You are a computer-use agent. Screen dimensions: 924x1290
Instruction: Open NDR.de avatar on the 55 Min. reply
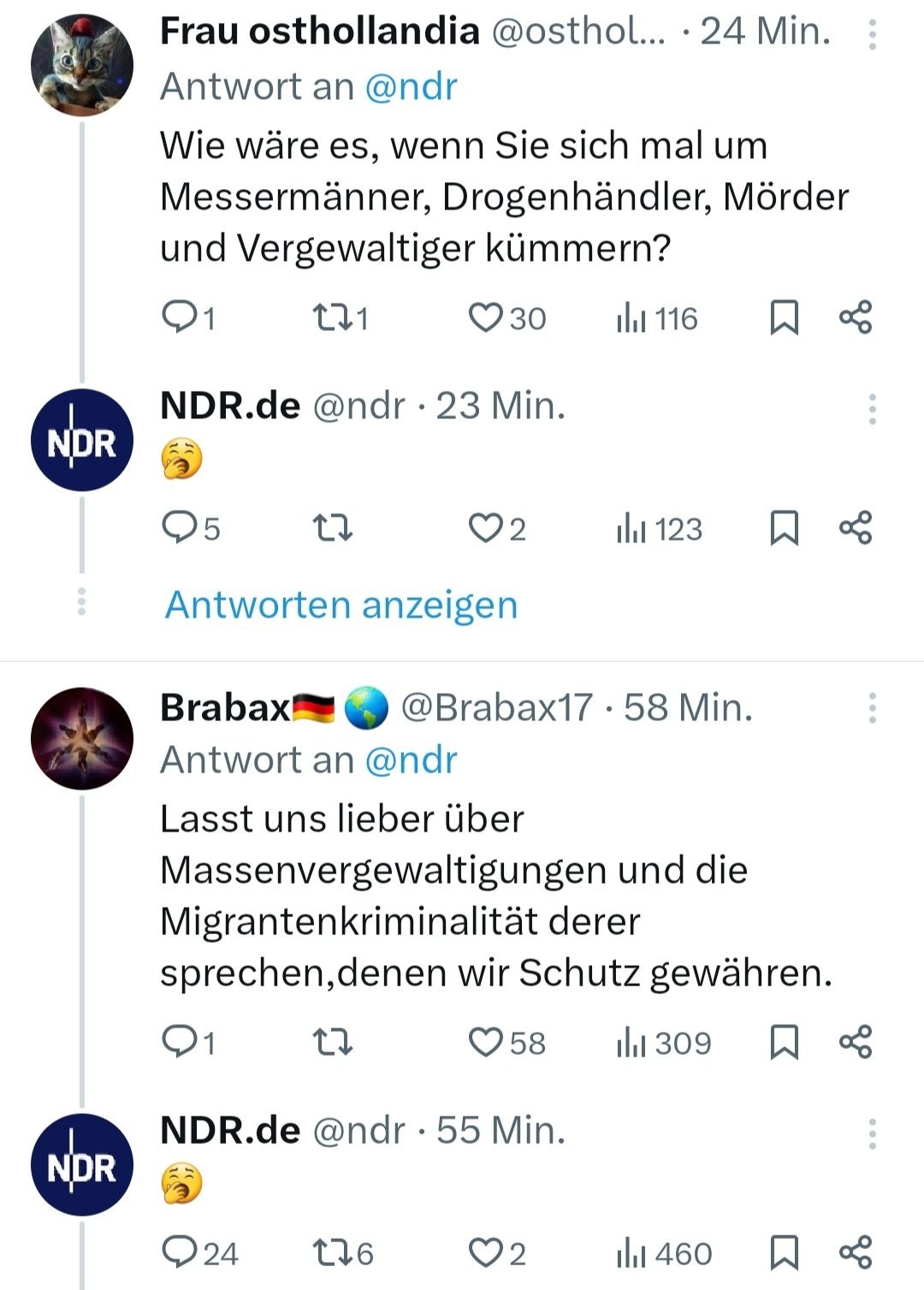(82, 1165)
